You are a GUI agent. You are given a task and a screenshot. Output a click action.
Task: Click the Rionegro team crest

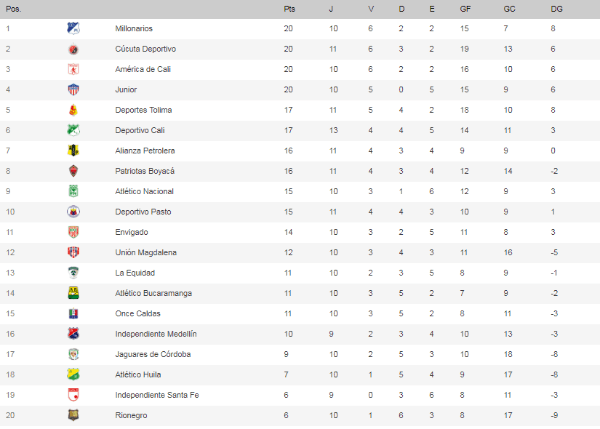click(73, 416)
